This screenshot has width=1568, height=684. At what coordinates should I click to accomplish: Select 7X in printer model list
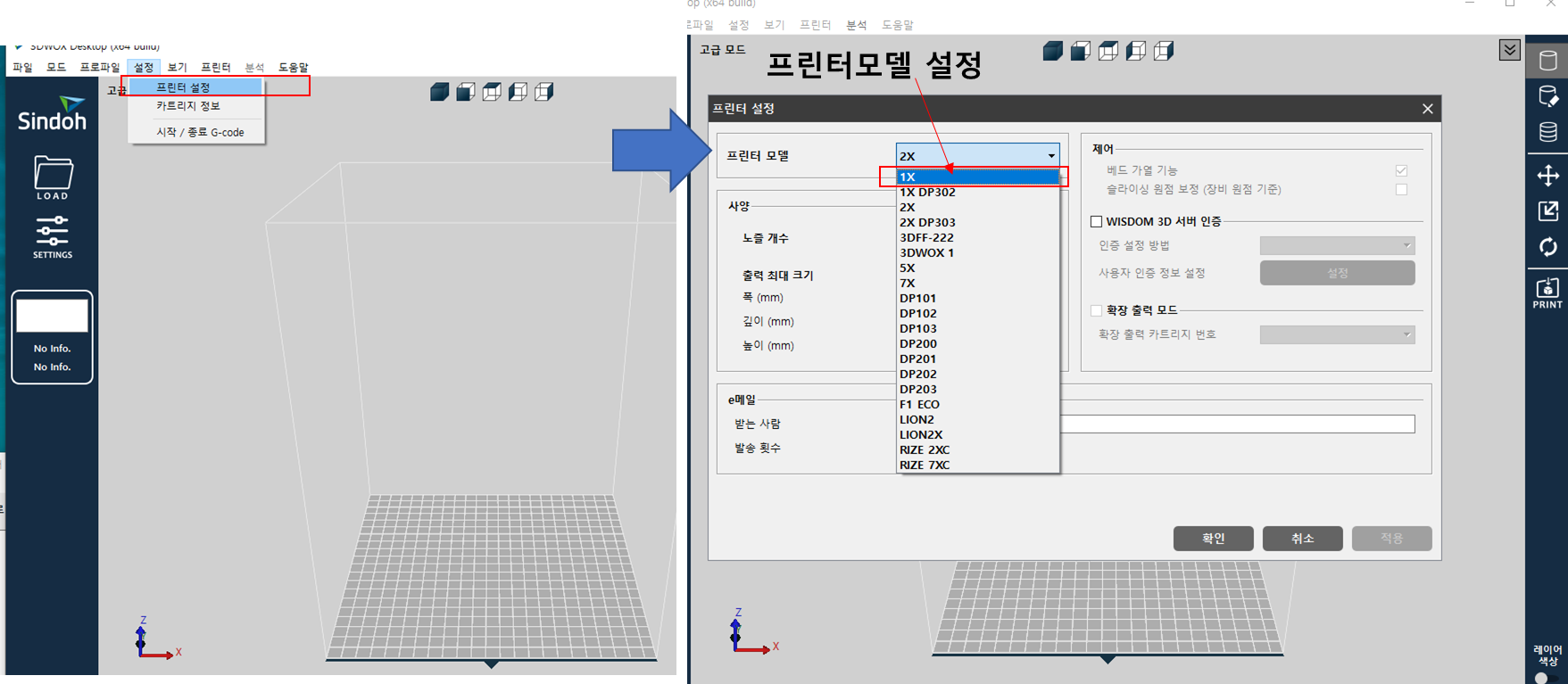[977, 283]
